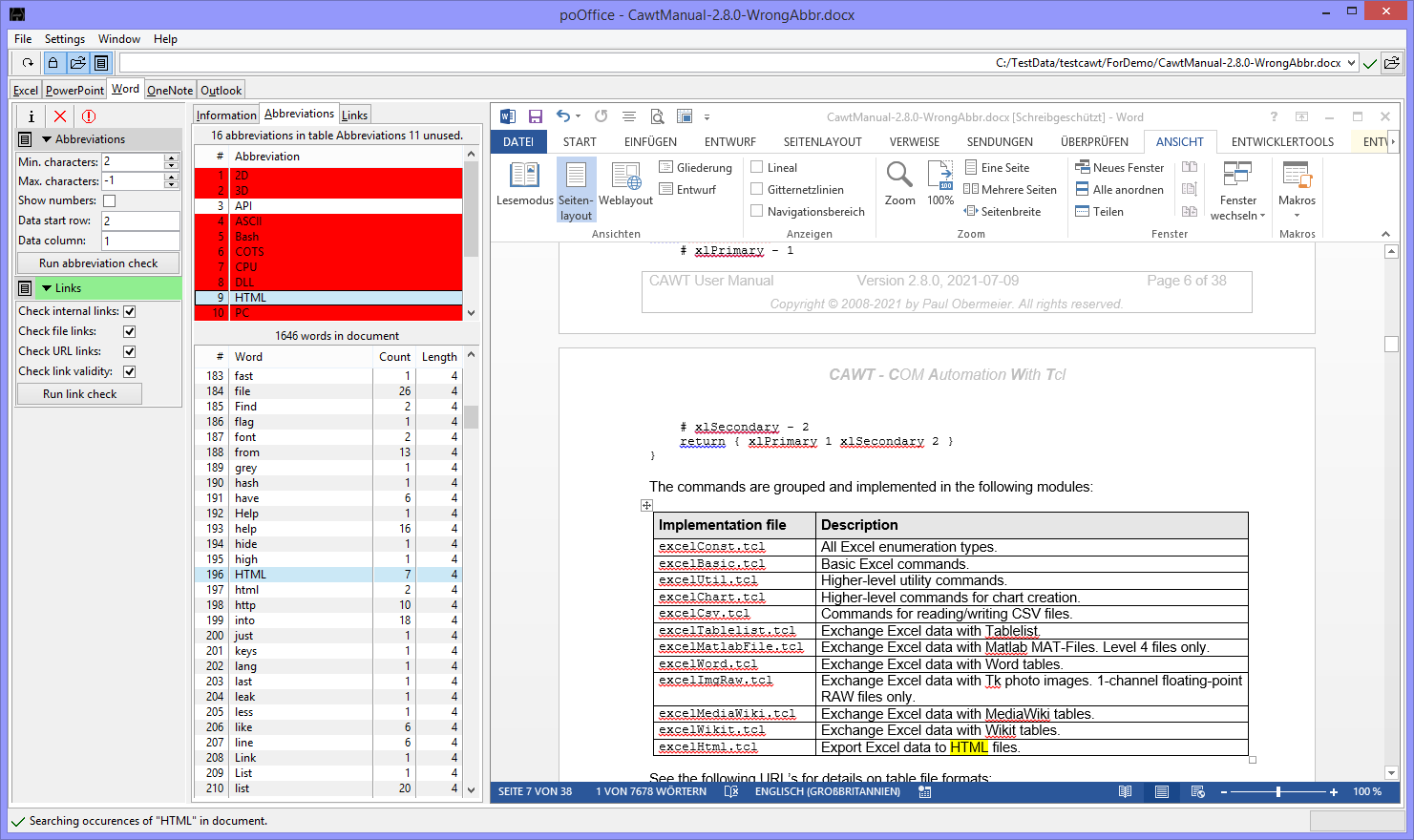Open the quick access toolbar customize dropdown
The image size is (1414, 840).
click(x=707, y=117)
